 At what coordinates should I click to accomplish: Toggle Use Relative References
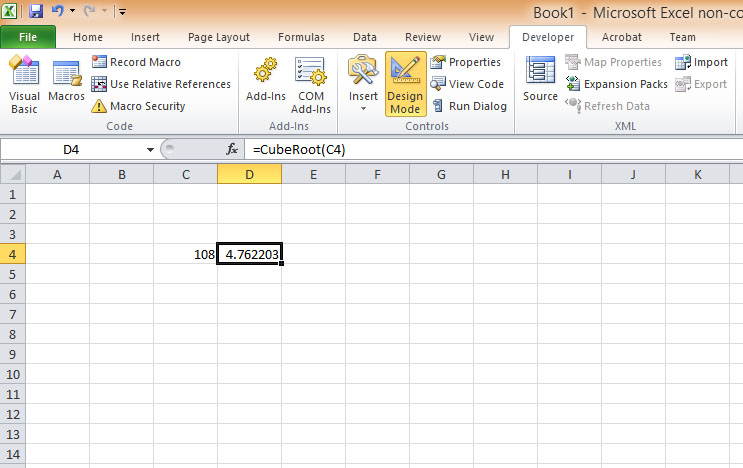(x=160, y=84)
